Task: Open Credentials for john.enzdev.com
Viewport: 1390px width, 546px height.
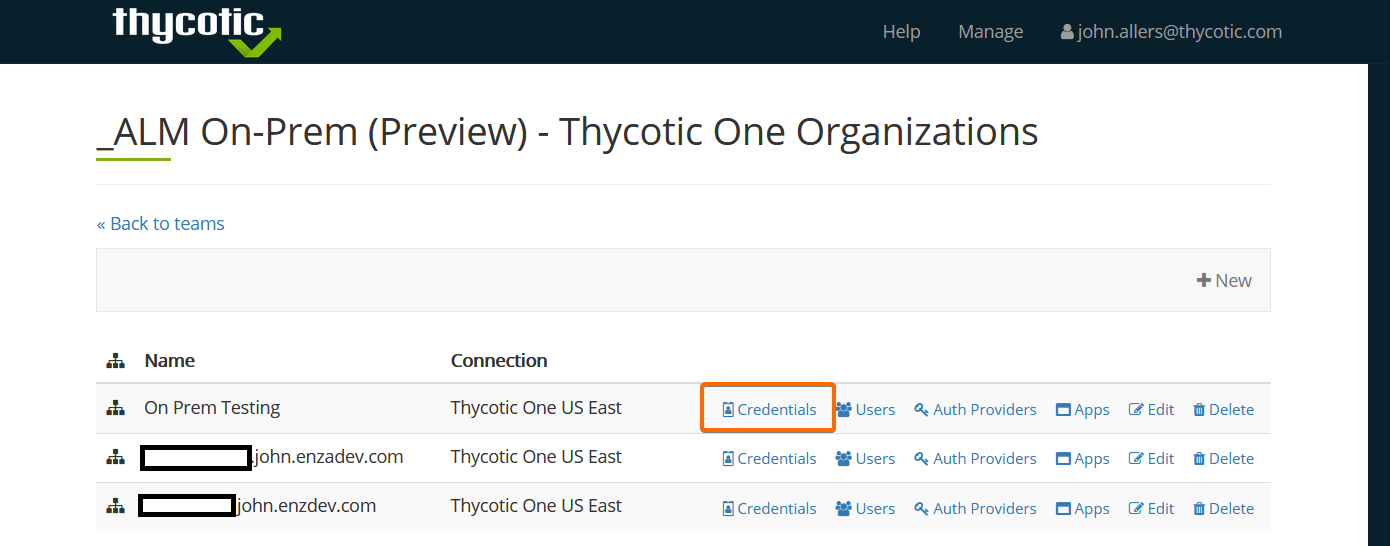Action: pyautogui.click(x=769, y=508)
